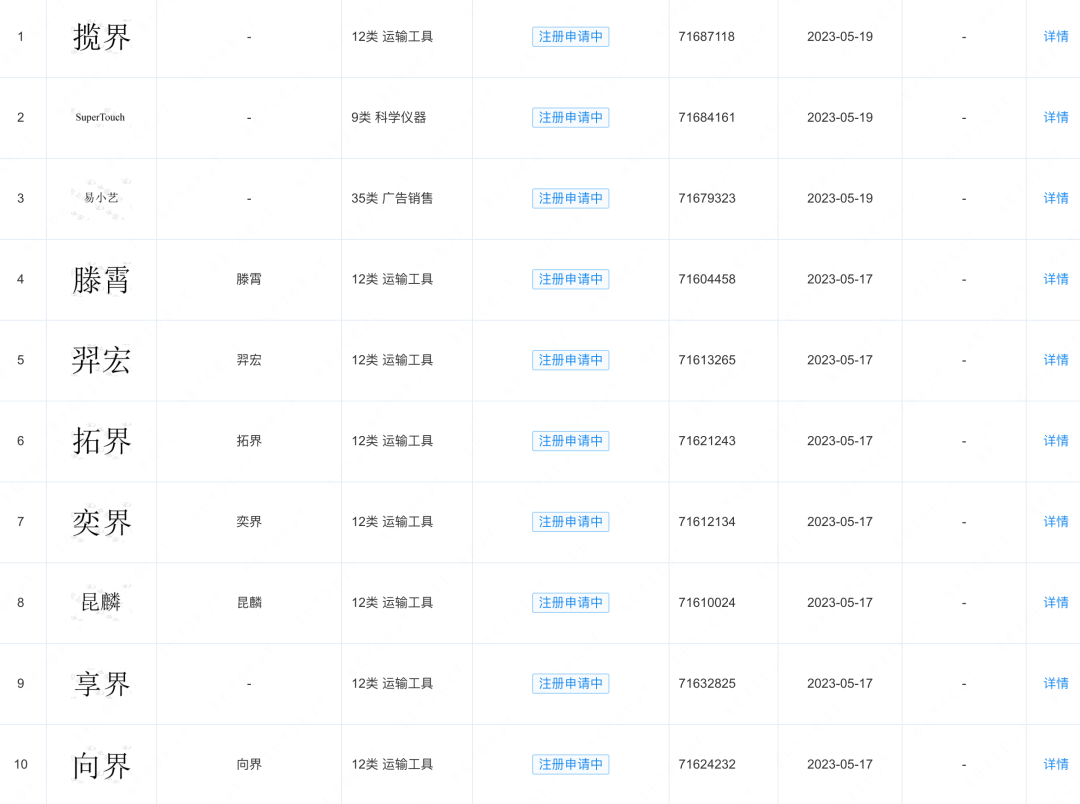Image resolution: width=1080 pixels, height=804 pixels.
Task: Click the 向界 trademark image
Action: 101,764
